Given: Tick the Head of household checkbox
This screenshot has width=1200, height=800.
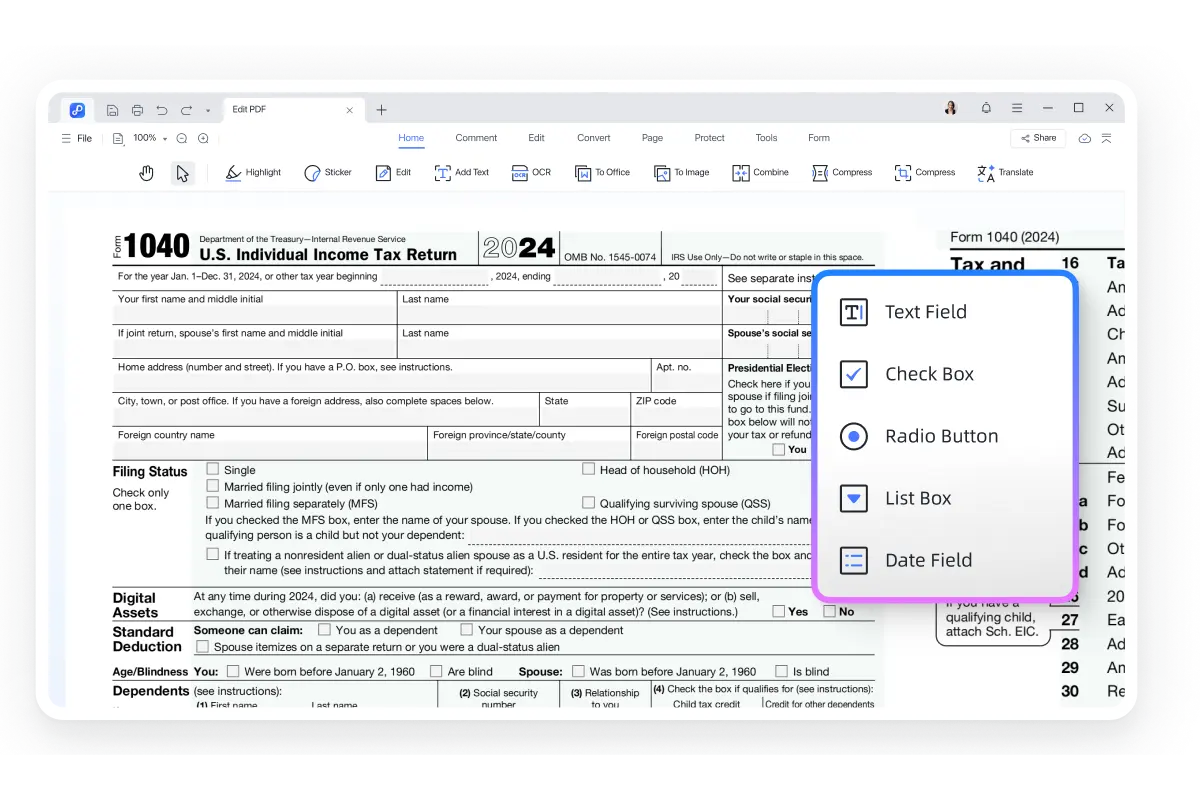Looking at the screenshot, I should pos(588,468).
